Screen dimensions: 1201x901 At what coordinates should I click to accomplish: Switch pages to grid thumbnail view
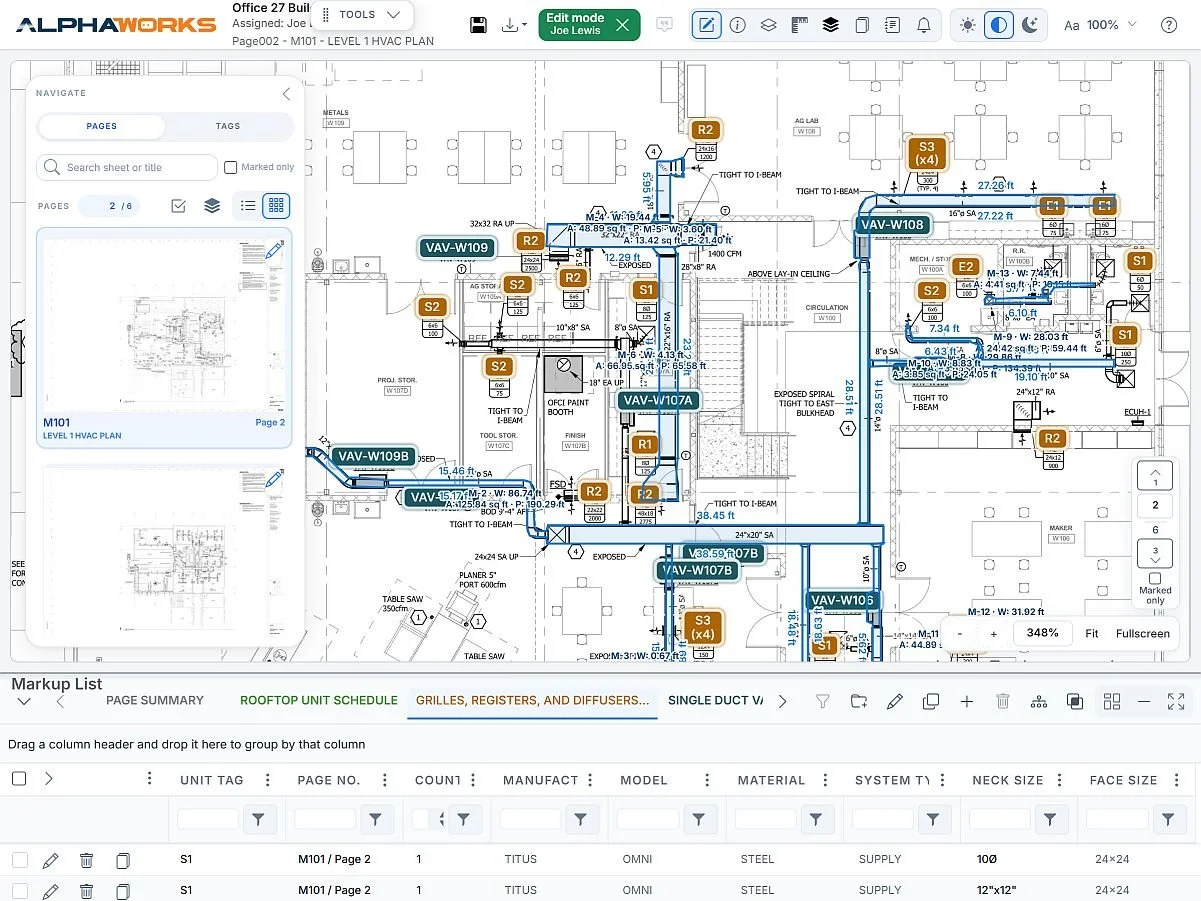click(x=277, y=206)
